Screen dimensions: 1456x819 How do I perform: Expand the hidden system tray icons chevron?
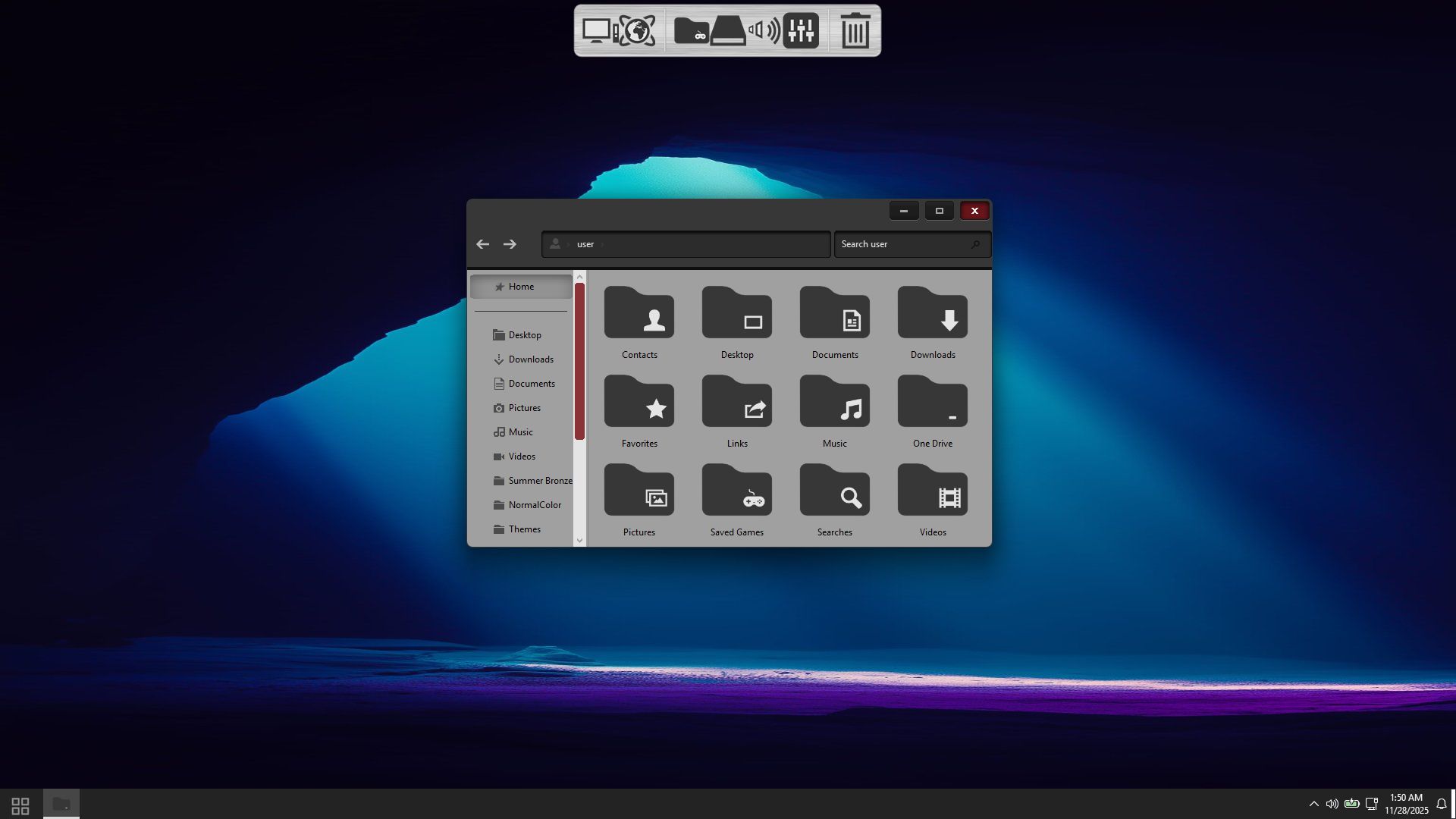click(x=1313, y=804)
